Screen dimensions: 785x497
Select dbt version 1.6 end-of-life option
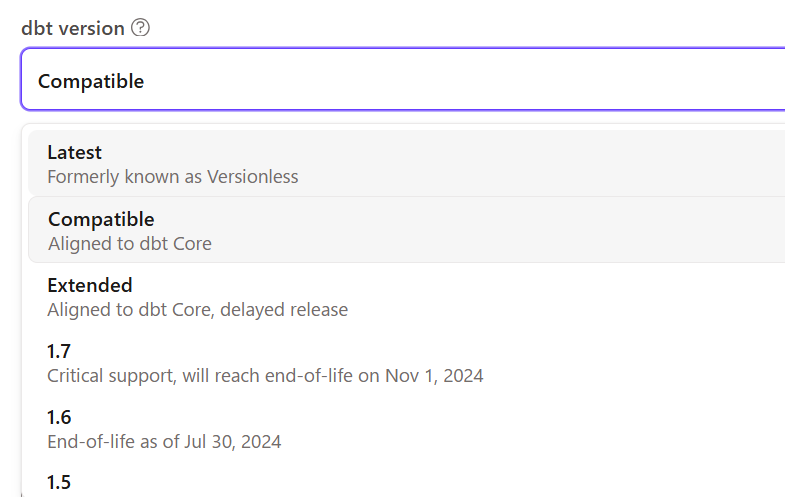407,428
